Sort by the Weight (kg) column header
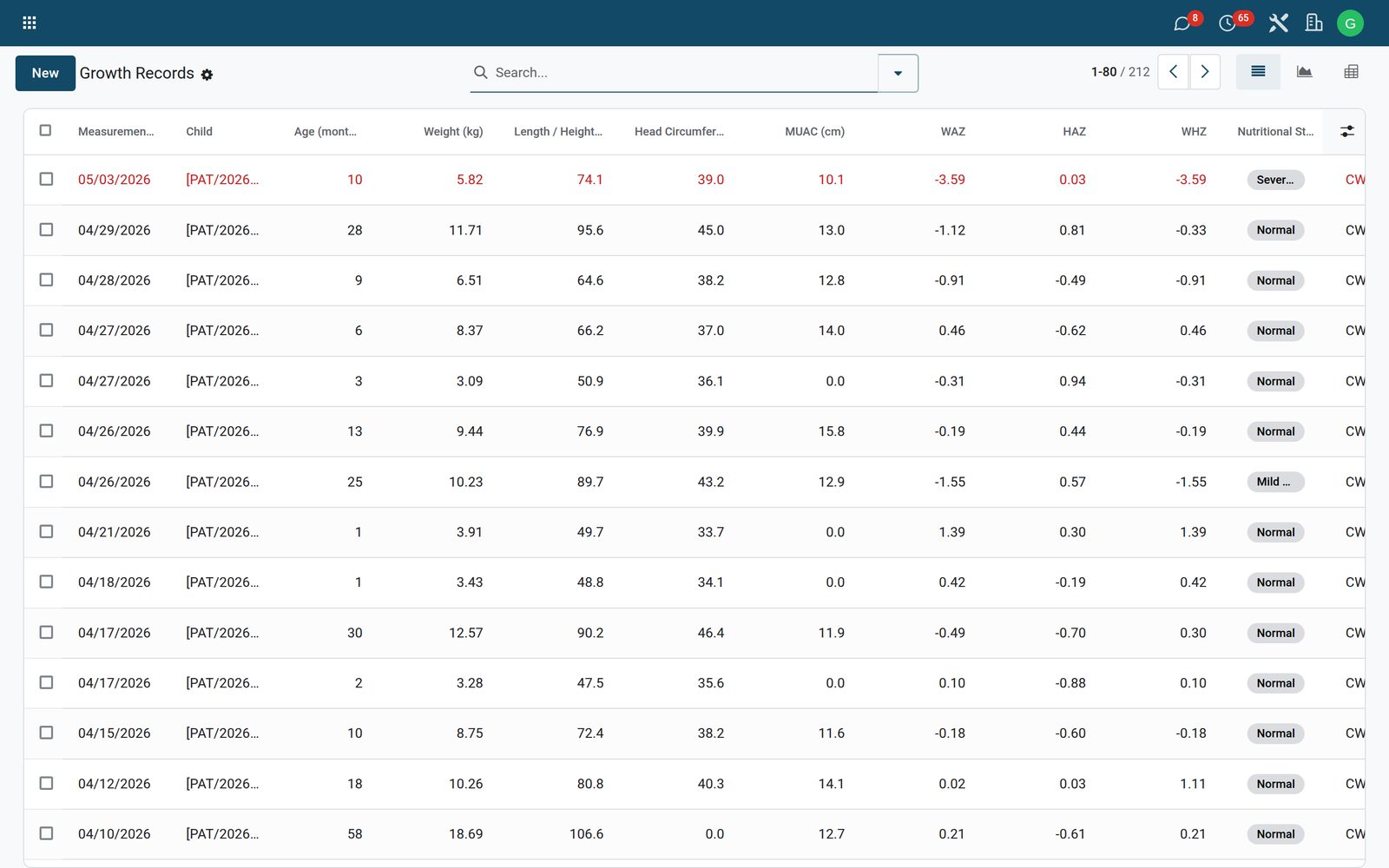 [x=452, y=131]
